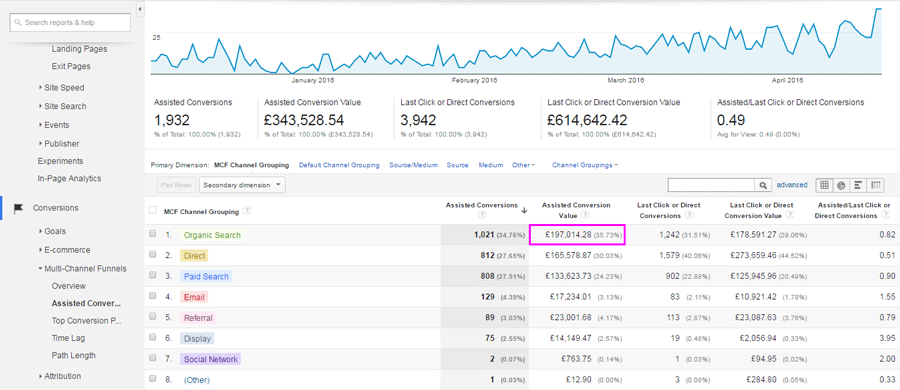Open the Direct channel link
900x390 pixels.
193,256
